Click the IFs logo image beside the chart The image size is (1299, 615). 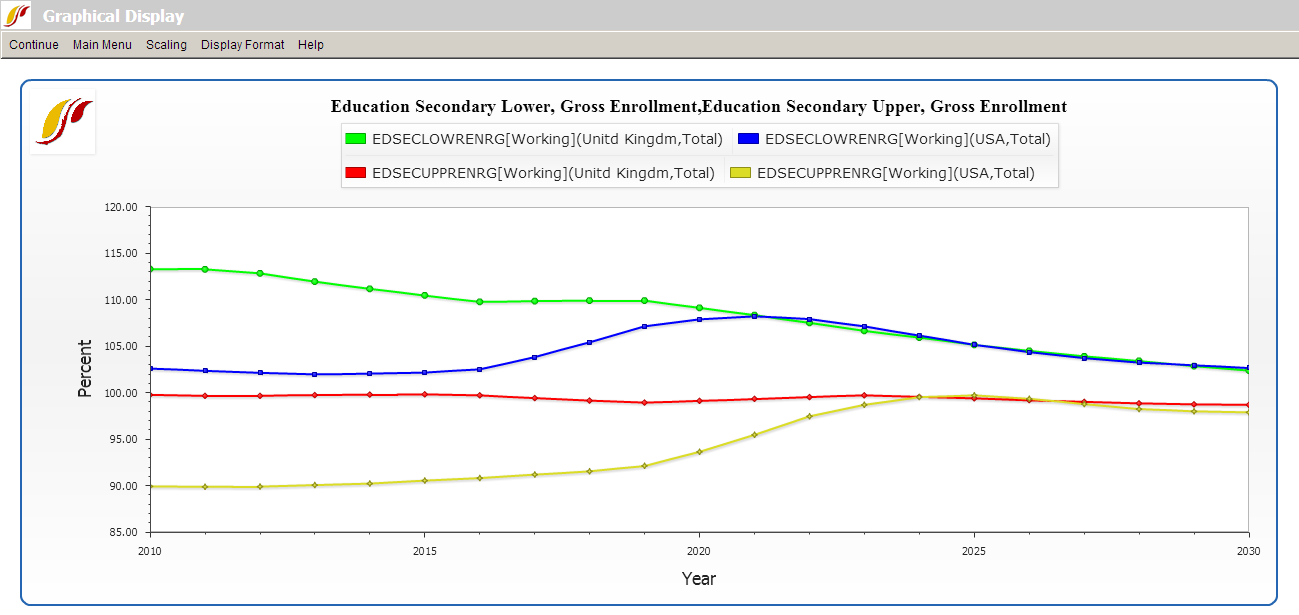tap(62, 121)
